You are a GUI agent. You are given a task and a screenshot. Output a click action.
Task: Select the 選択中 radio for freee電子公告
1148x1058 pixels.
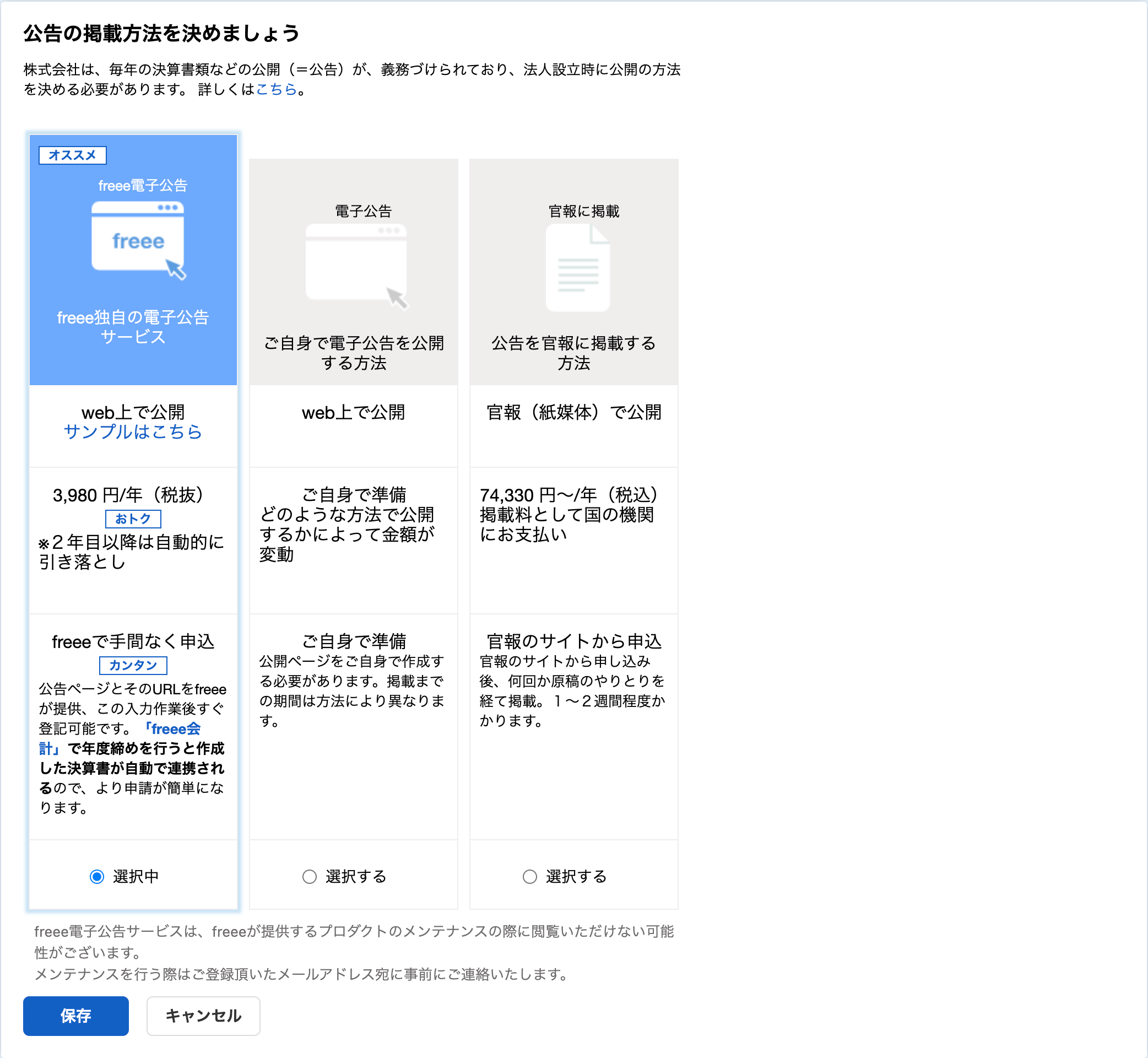[97, 877]
